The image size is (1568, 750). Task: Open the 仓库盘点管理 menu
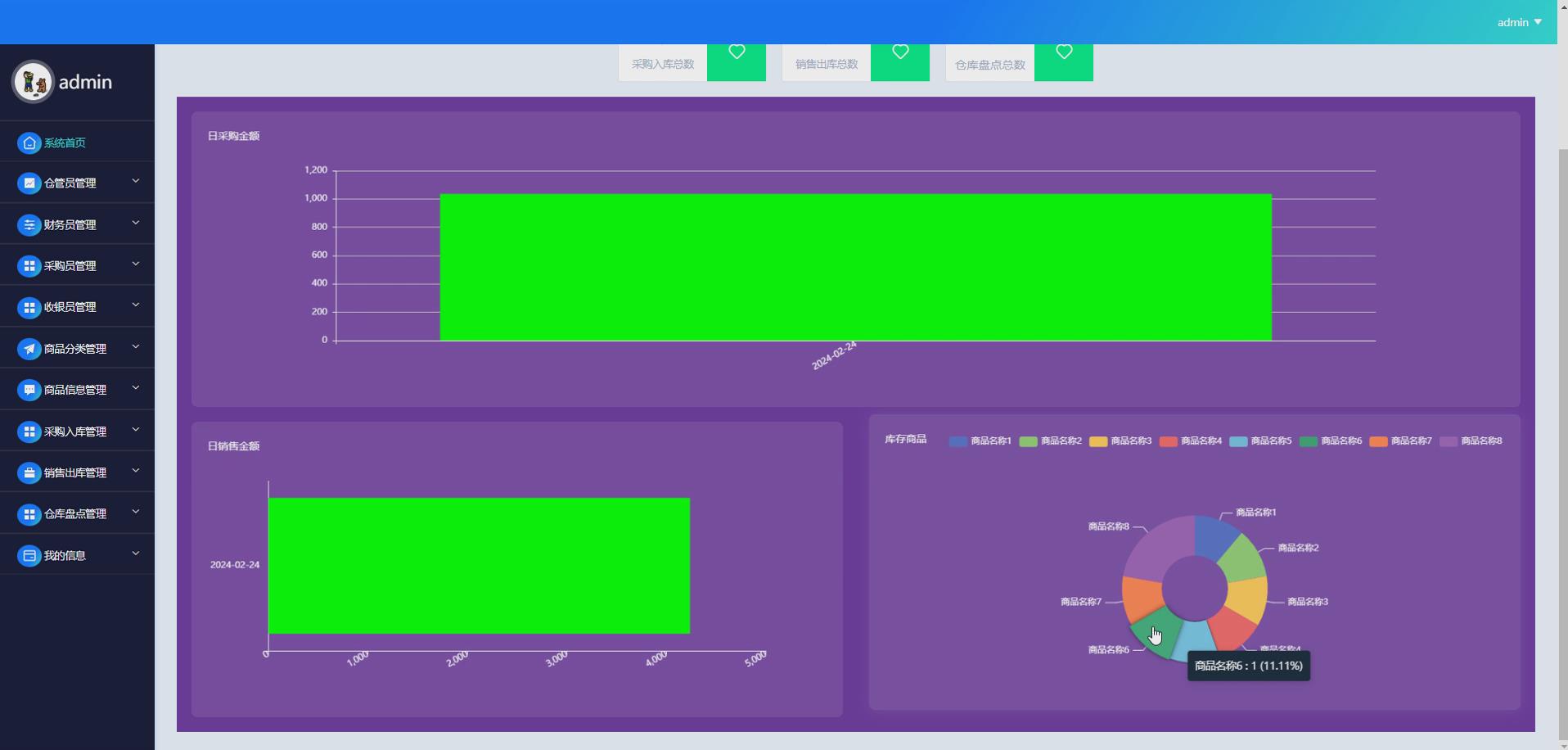[77, 513]
